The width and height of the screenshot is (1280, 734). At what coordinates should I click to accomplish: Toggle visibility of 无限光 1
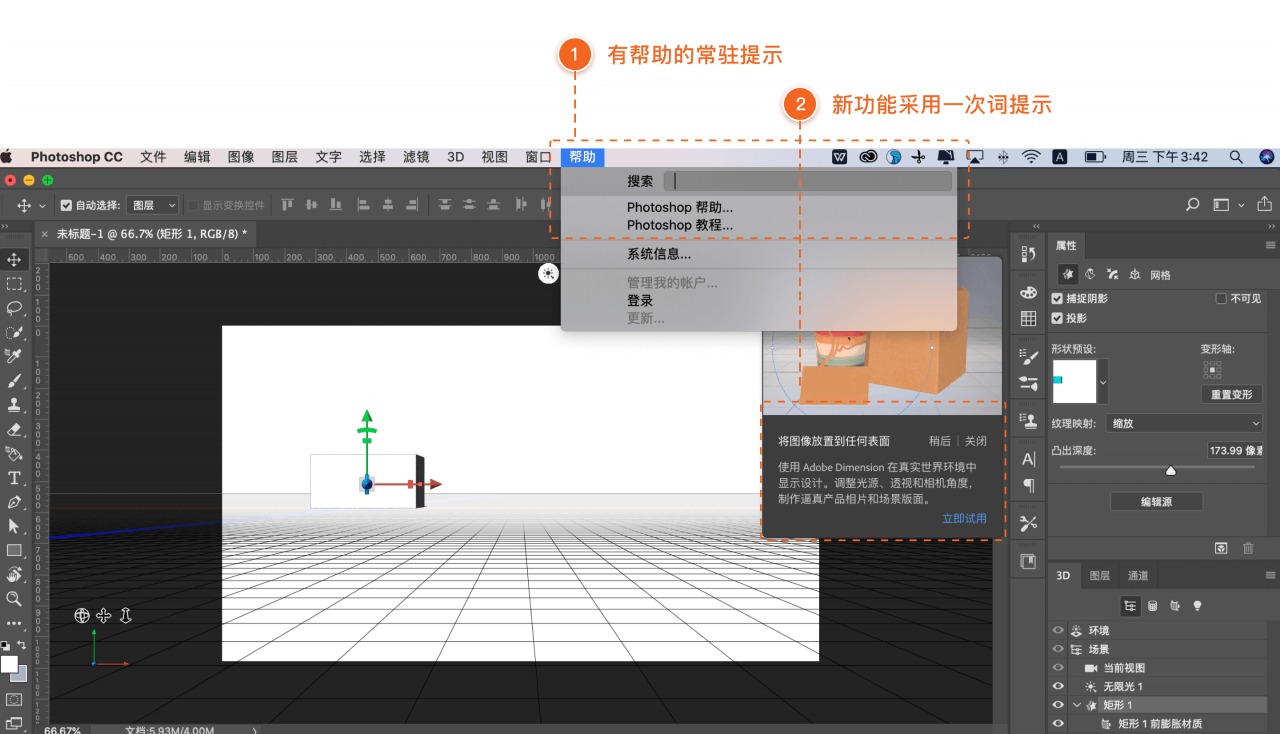tap(1058, 686)
